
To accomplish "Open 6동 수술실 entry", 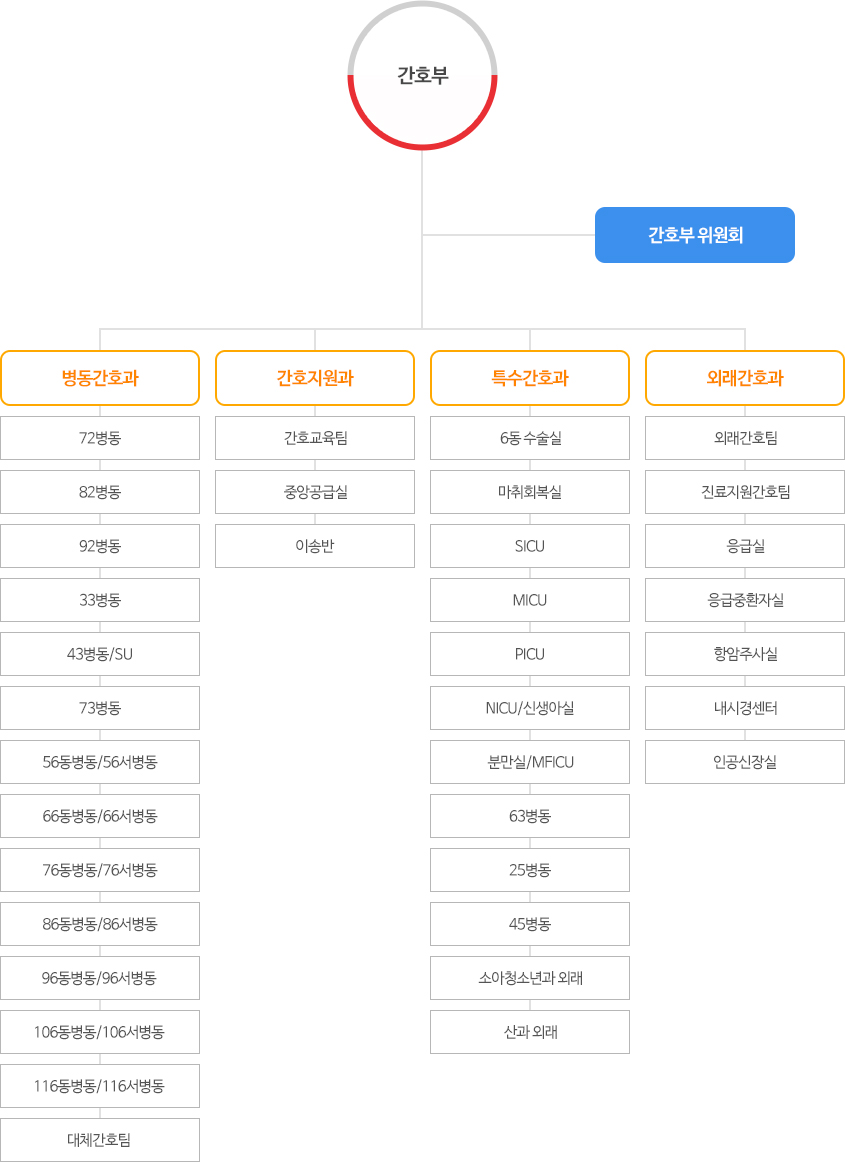I will [x=530, y=438].
